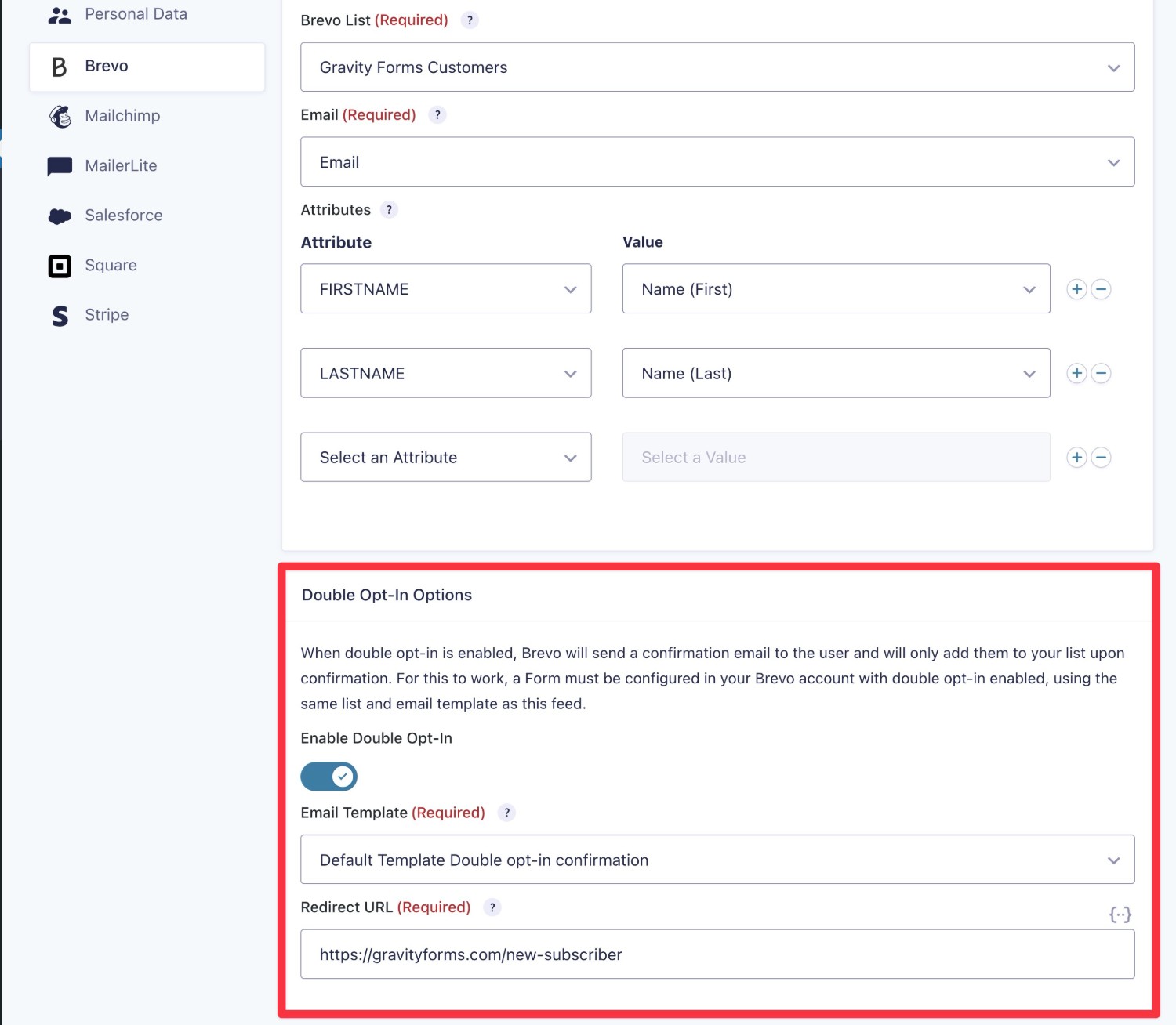The height and width of the screenshot is (1025, 1176).
Task: Click the disabled Select a Value dropdown
Action: [836, 458]
